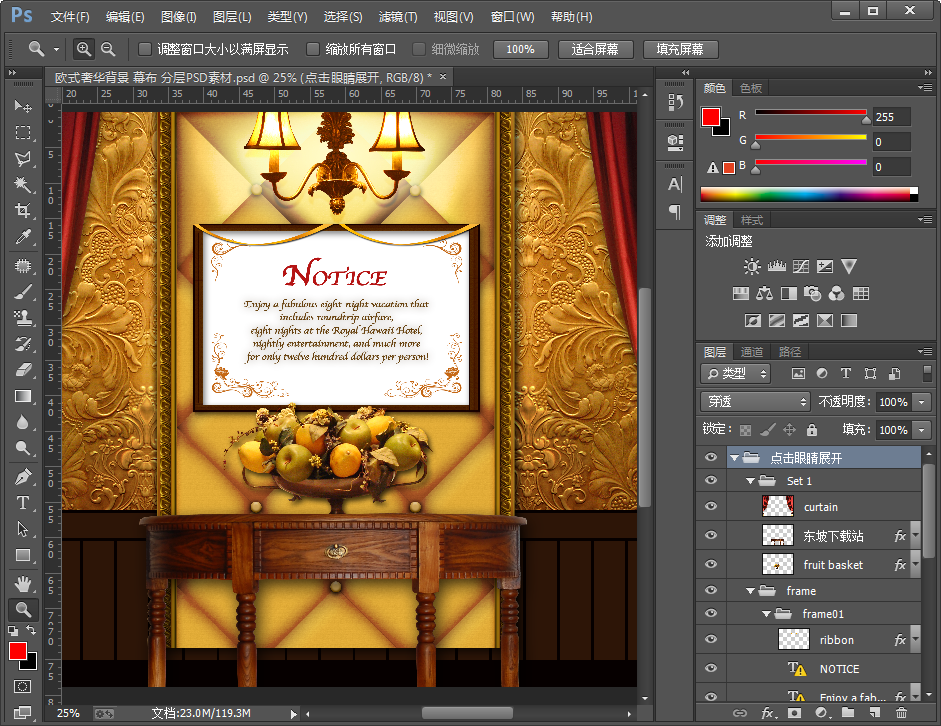Click the 填充屏幕 button

click(x=679, y=49)
